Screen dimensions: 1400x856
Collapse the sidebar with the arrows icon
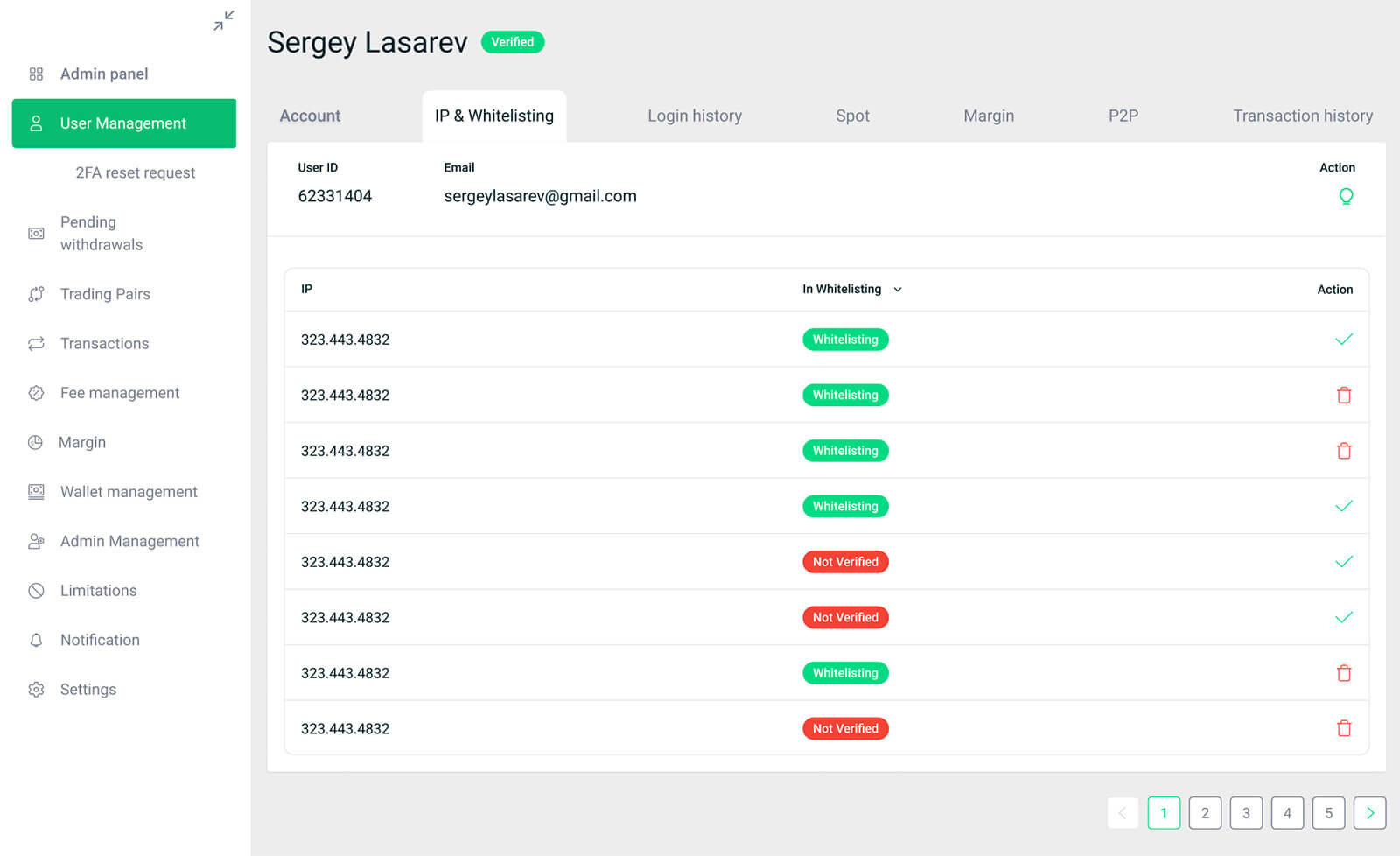pos(224,20)
